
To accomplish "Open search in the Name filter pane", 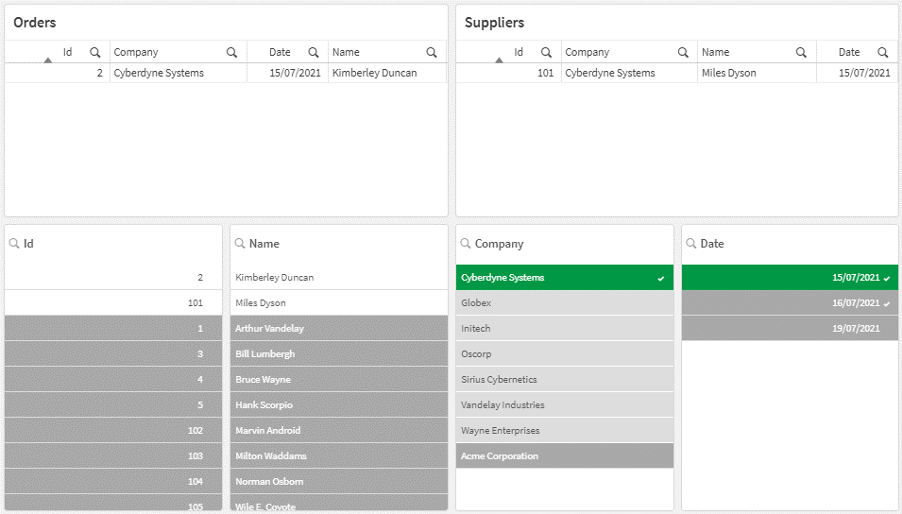I will pyautogui.click(x=240, y=244).
